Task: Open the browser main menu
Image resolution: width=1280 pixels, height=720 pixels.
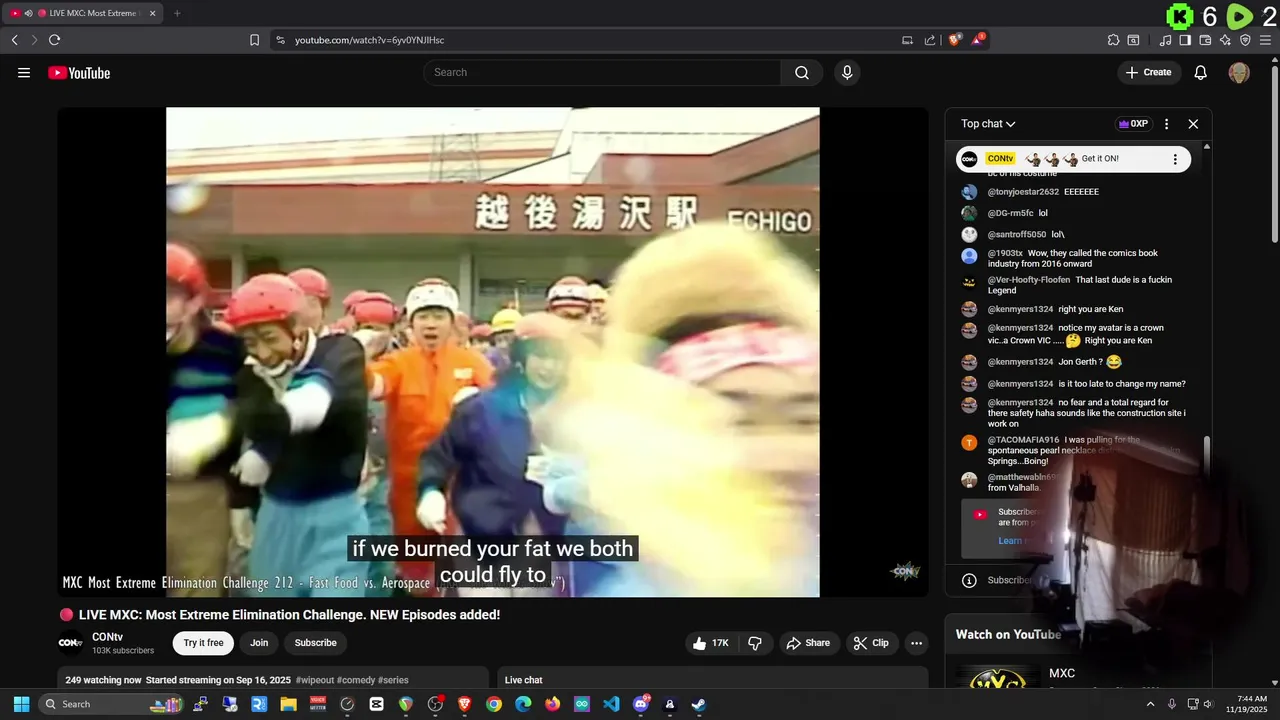Action: pos(1266,40)
